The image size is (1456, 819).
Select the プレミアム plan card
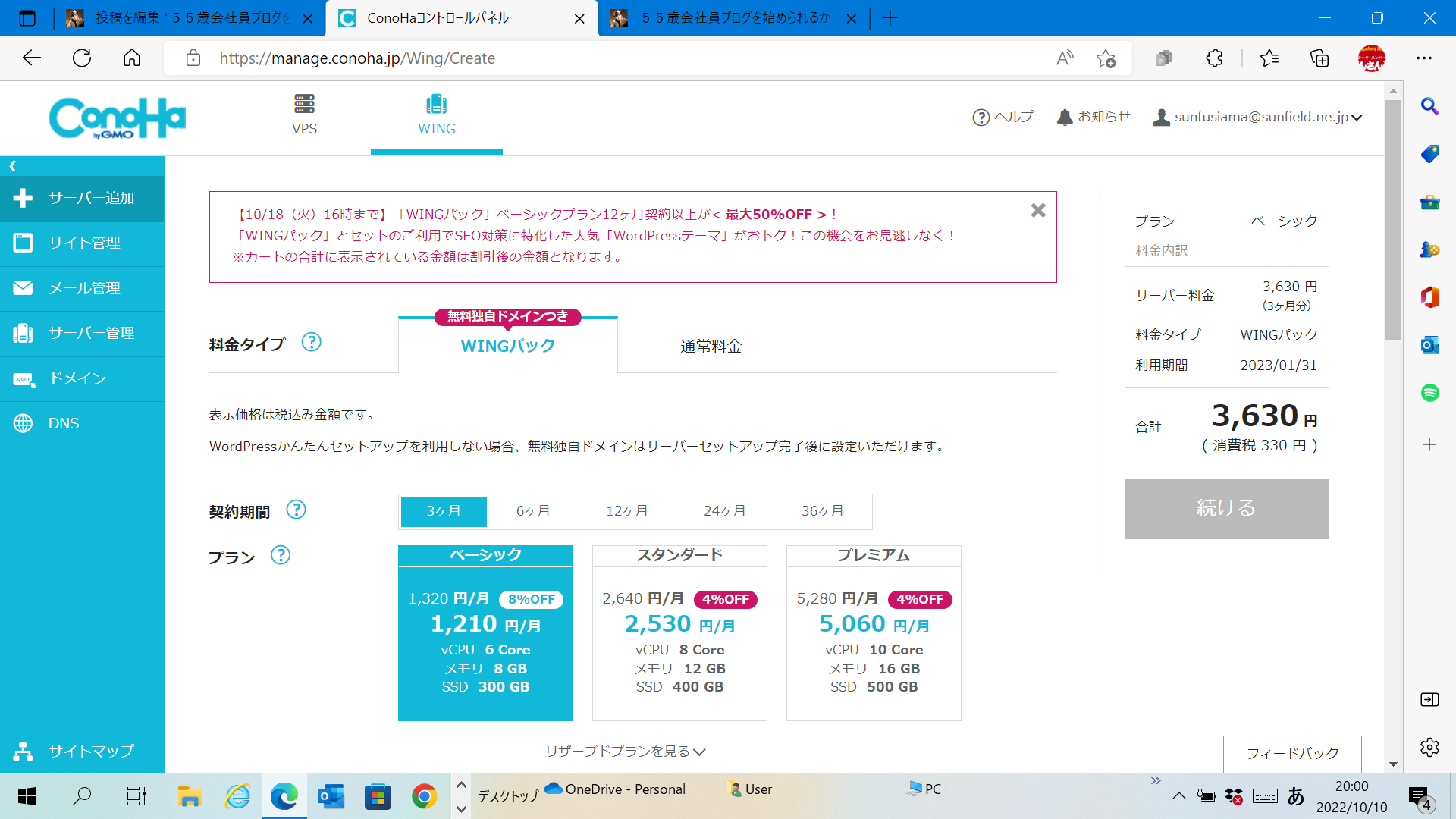[874, 632]
